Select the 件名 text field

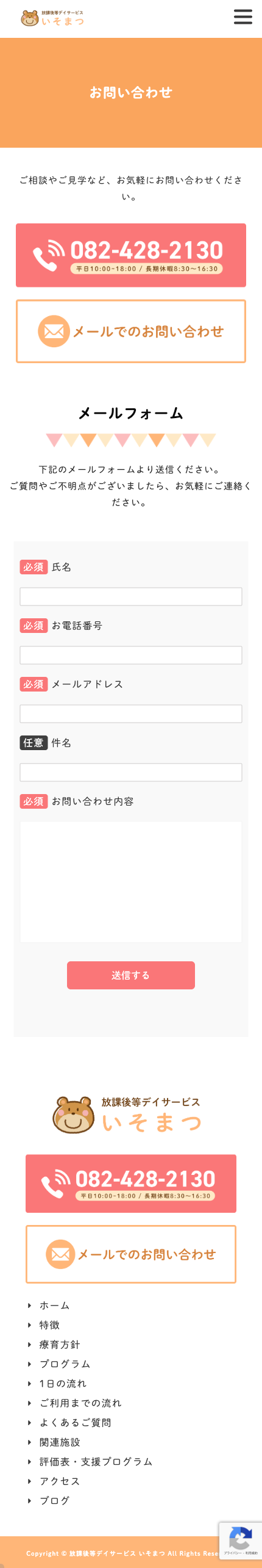[131, 772]
